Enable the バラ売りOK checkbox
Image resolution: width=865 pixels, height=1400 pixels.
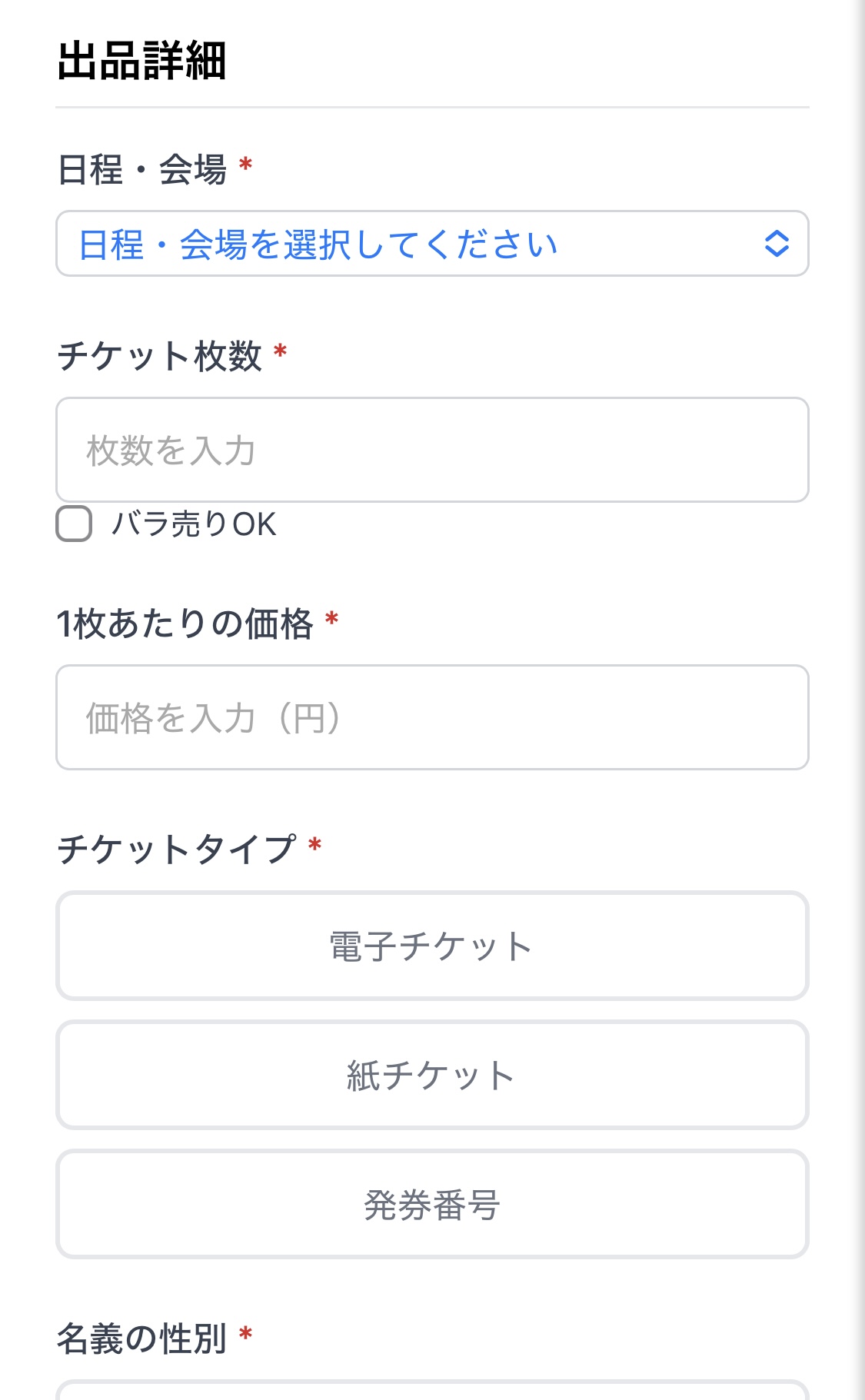[75, 524]
